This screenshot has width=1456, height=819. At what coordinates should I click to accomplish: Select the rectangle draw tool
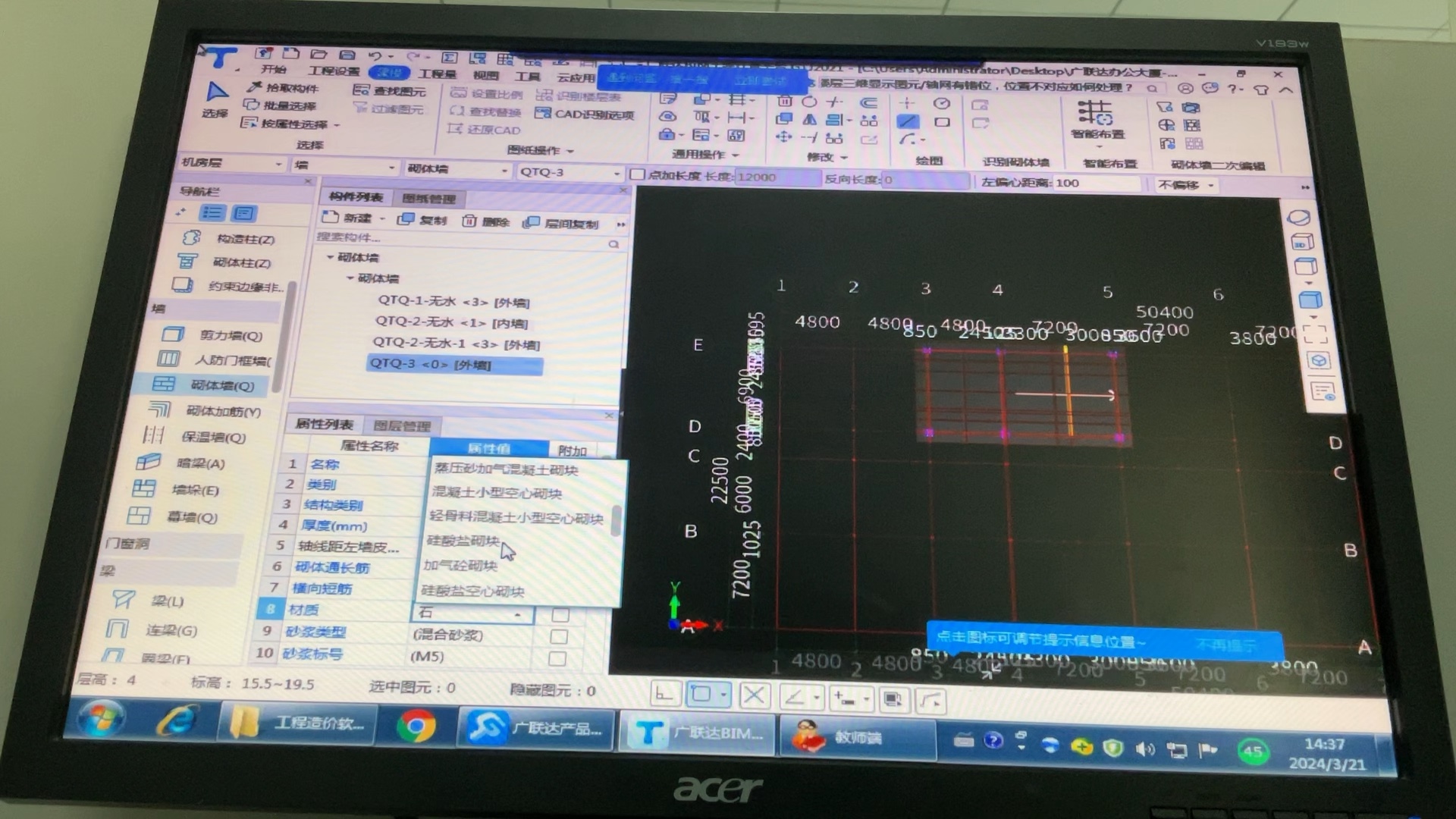pyautogui.click(x=942, y=122)
